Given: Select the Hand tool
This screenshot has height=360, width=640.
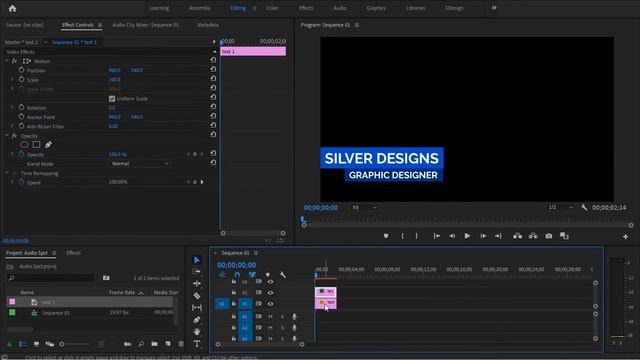Looking at the screenshot, I should tap(197, 331).
